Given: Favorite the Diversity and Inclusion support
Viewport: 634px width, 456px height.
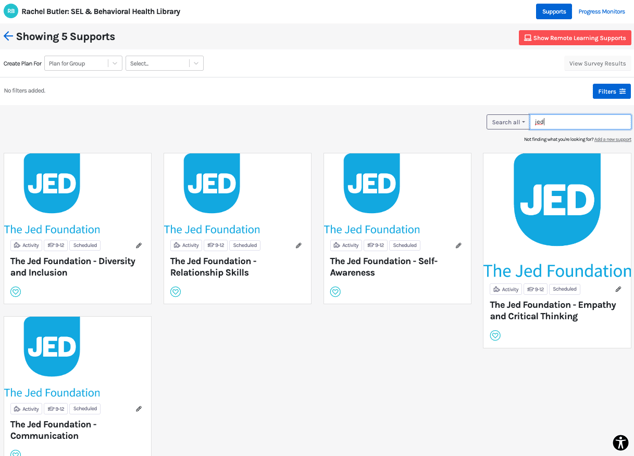Looking at the screenshot, I should (x=15, y=291).
